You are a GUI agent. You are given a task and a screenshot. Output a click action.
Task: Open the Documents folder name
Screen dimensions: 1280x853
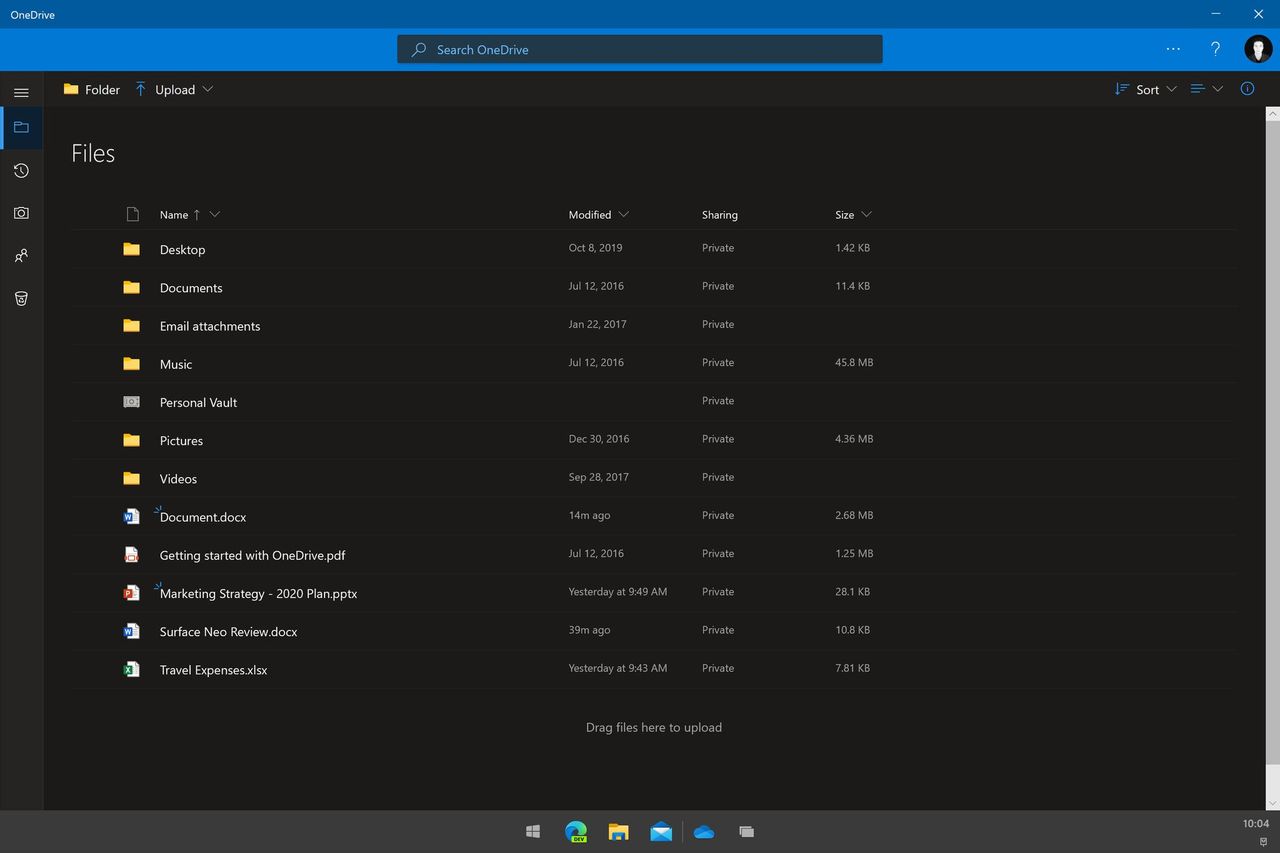coord(191,288)
